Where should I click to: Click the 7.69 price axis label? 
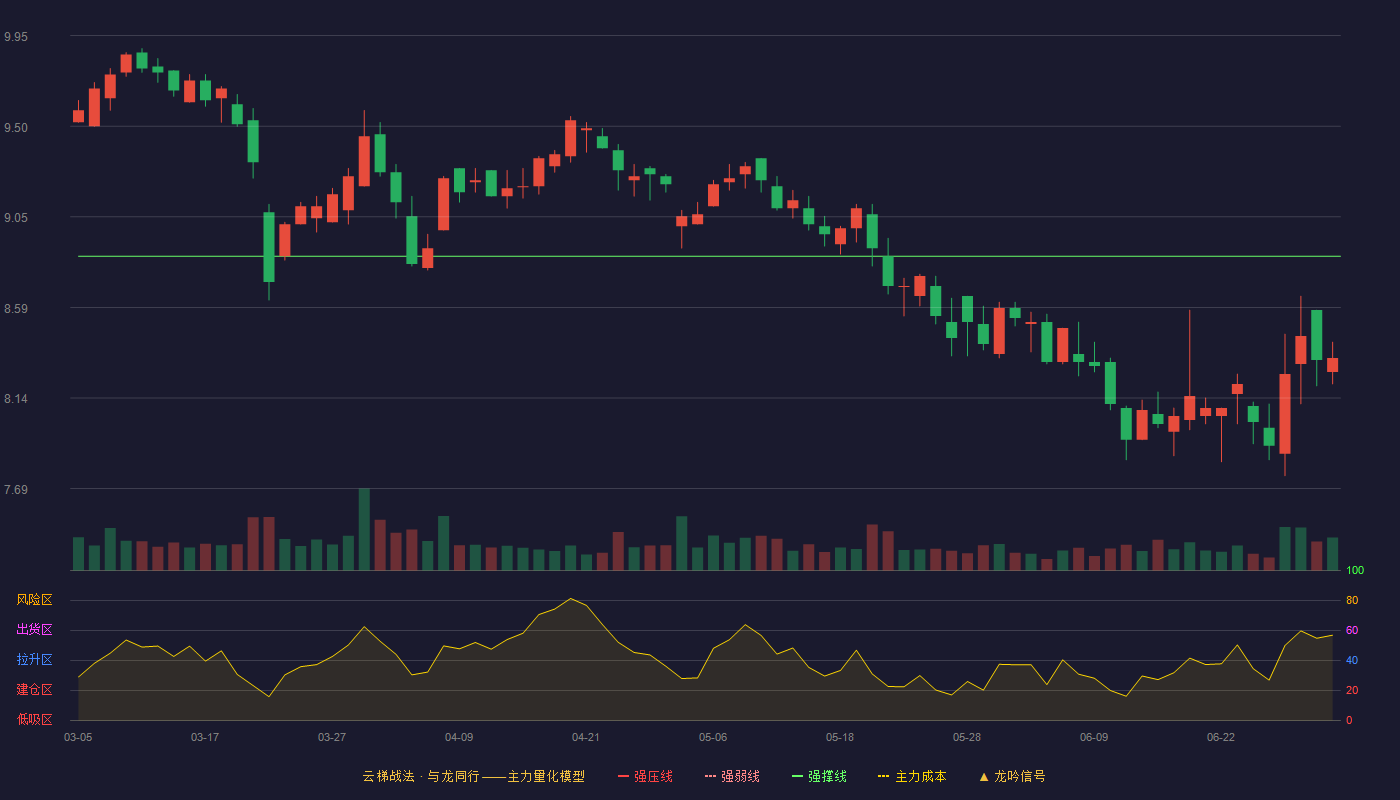point(16,490)
